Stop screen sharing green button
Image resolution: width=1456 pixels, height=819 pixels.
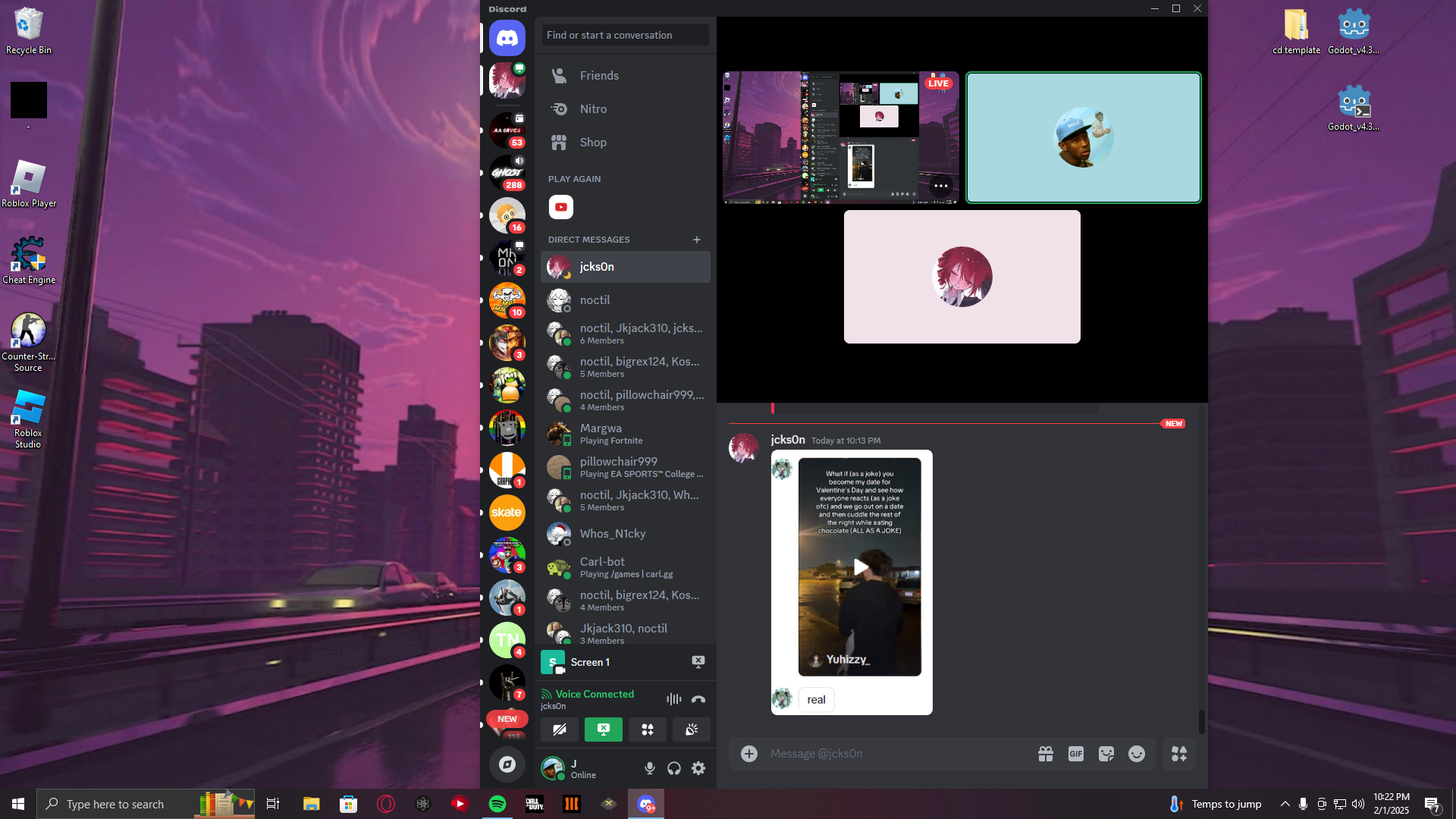point(604,730)
